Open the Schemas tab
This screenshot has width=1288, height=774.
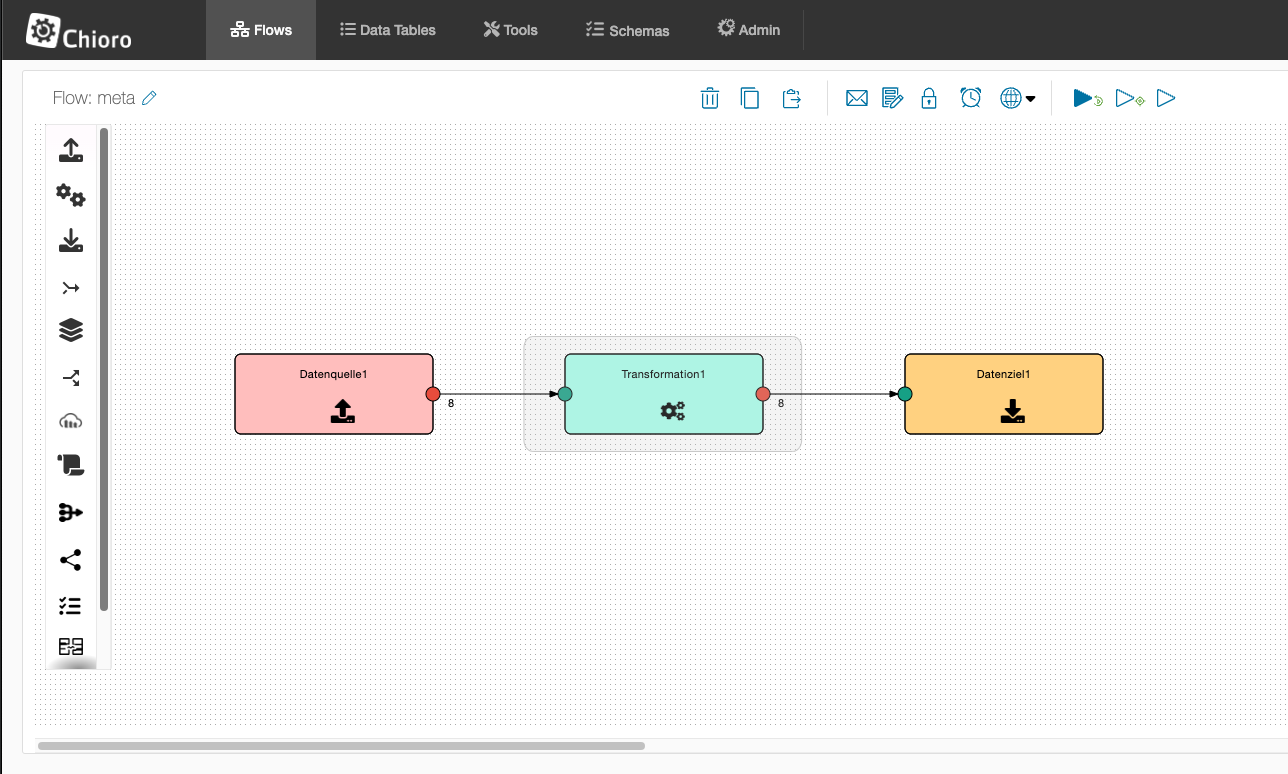coord(628,30)
